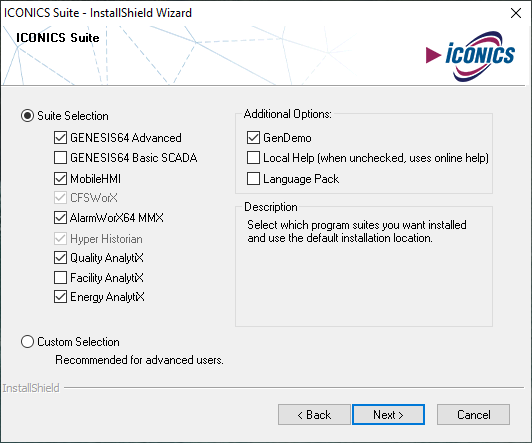This screenshot has width=532, height=443.
Task: Click the ICONICS logo in header
Action: 471,56
